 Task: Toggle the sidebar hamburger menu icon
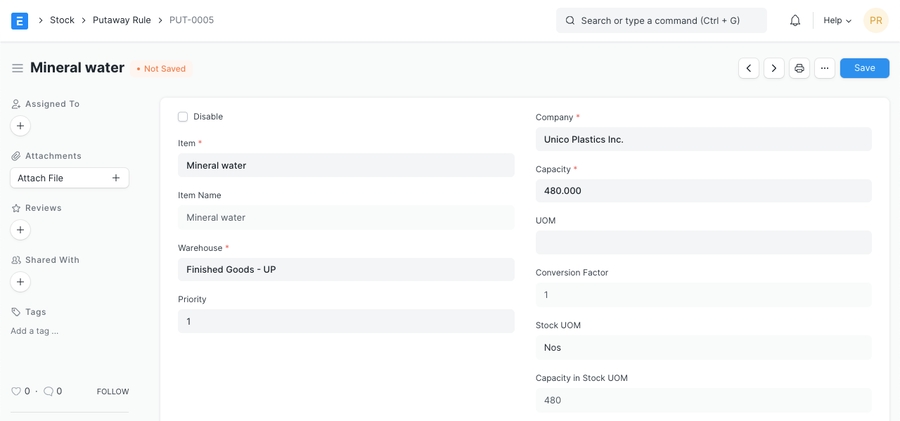click(x=17, y=68)
